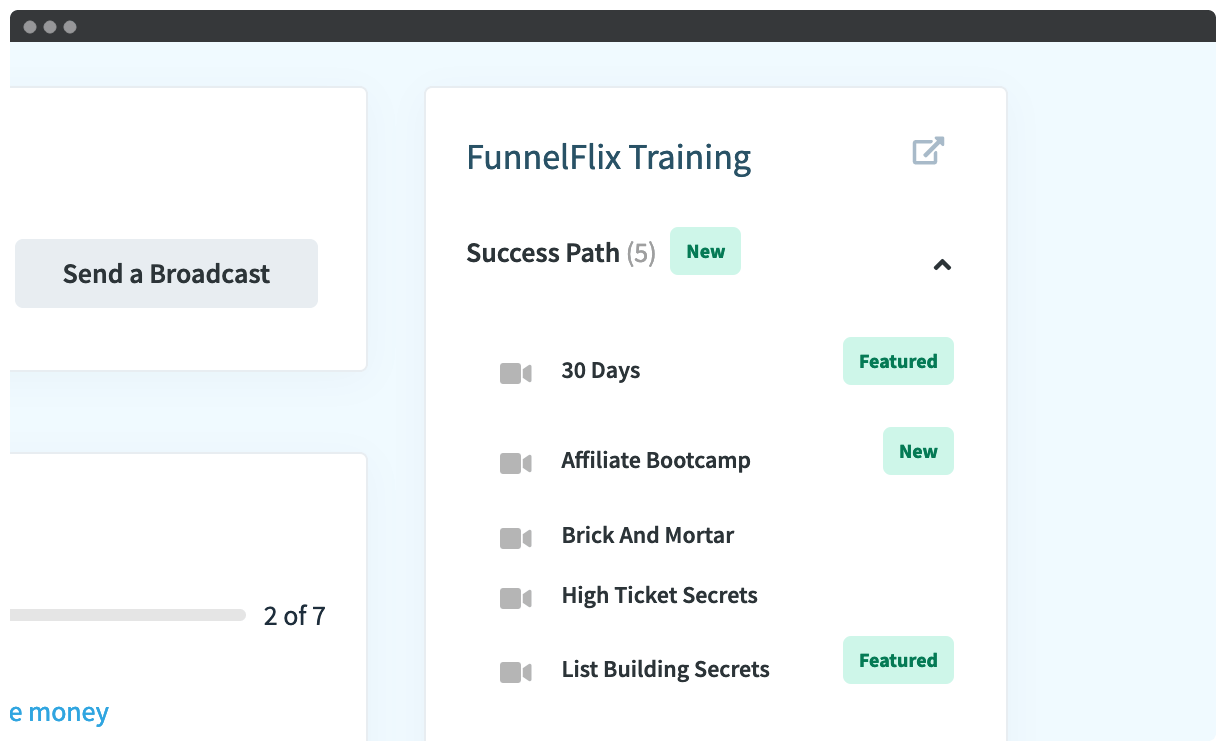Click the third window control dot
1226x751 pixels.
(x=70, y=27)
